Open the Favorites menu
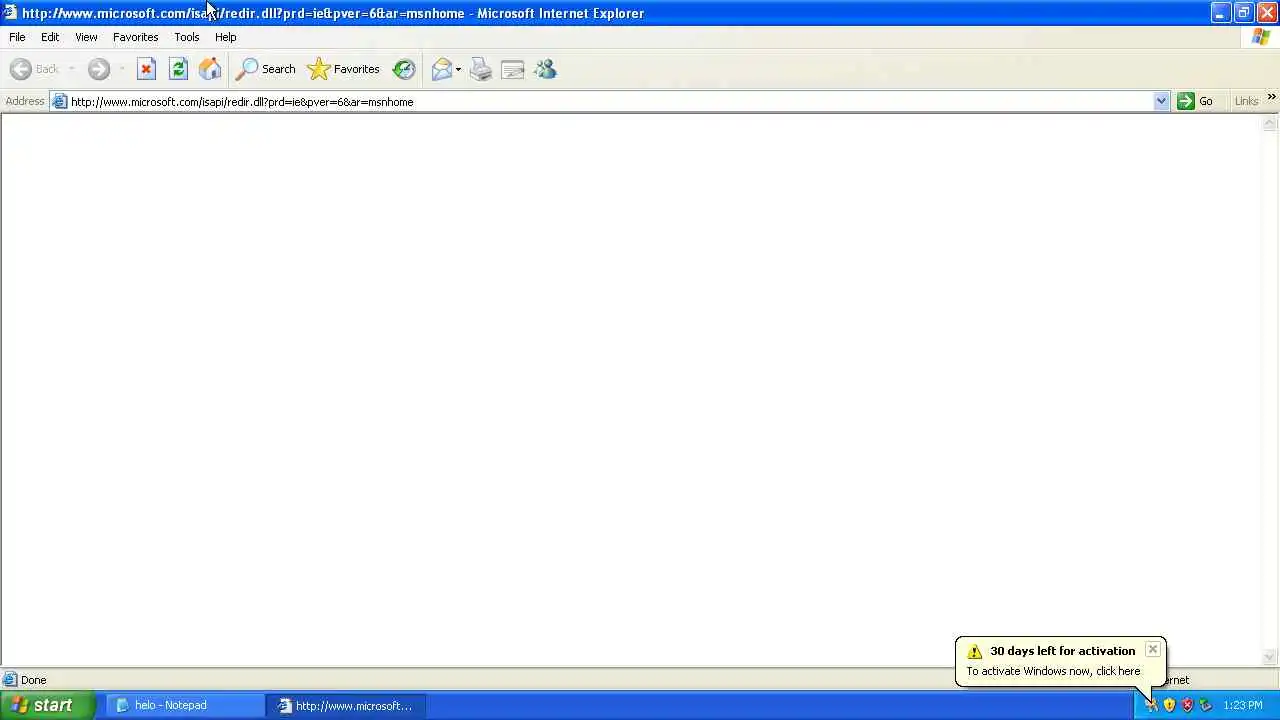 (x=135, y=37)
